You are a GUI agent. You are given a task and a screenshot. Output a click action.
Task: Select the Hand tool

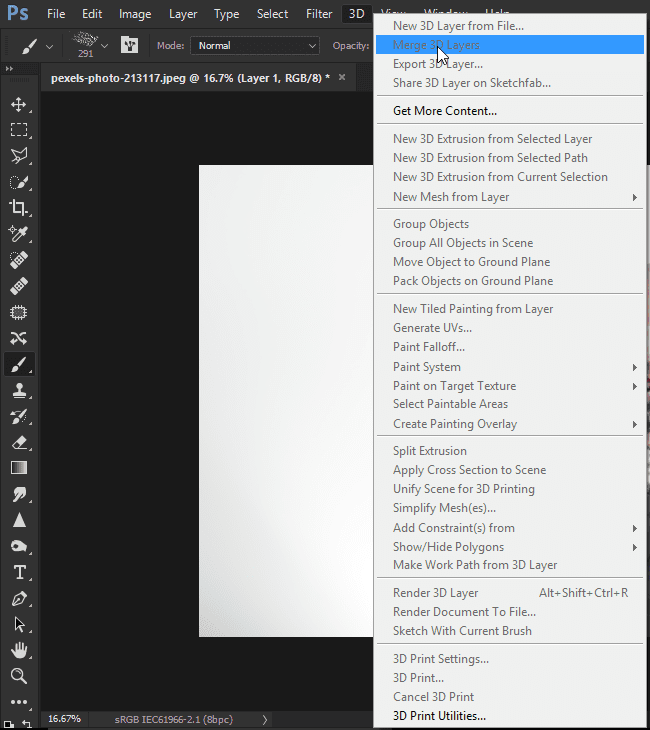[18, 650]
